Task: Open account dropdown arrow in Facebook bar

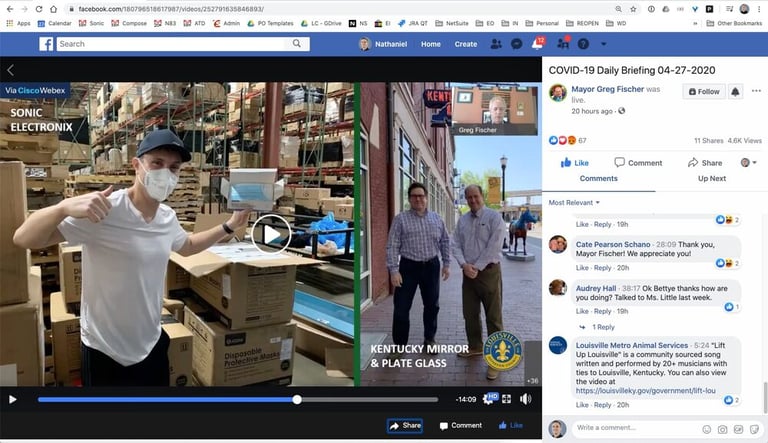Action: tap(603, 44)
